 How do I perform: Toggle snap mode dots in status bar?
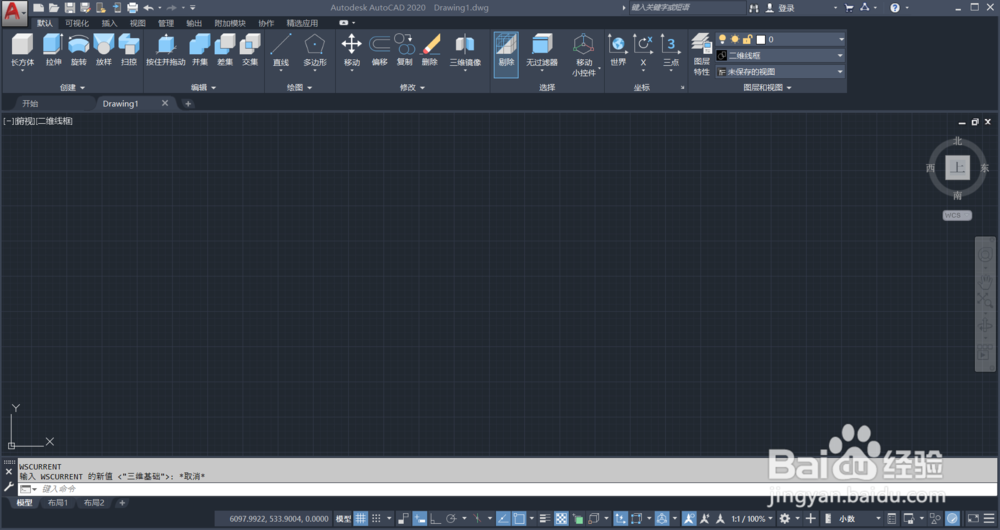pos(376,519)
